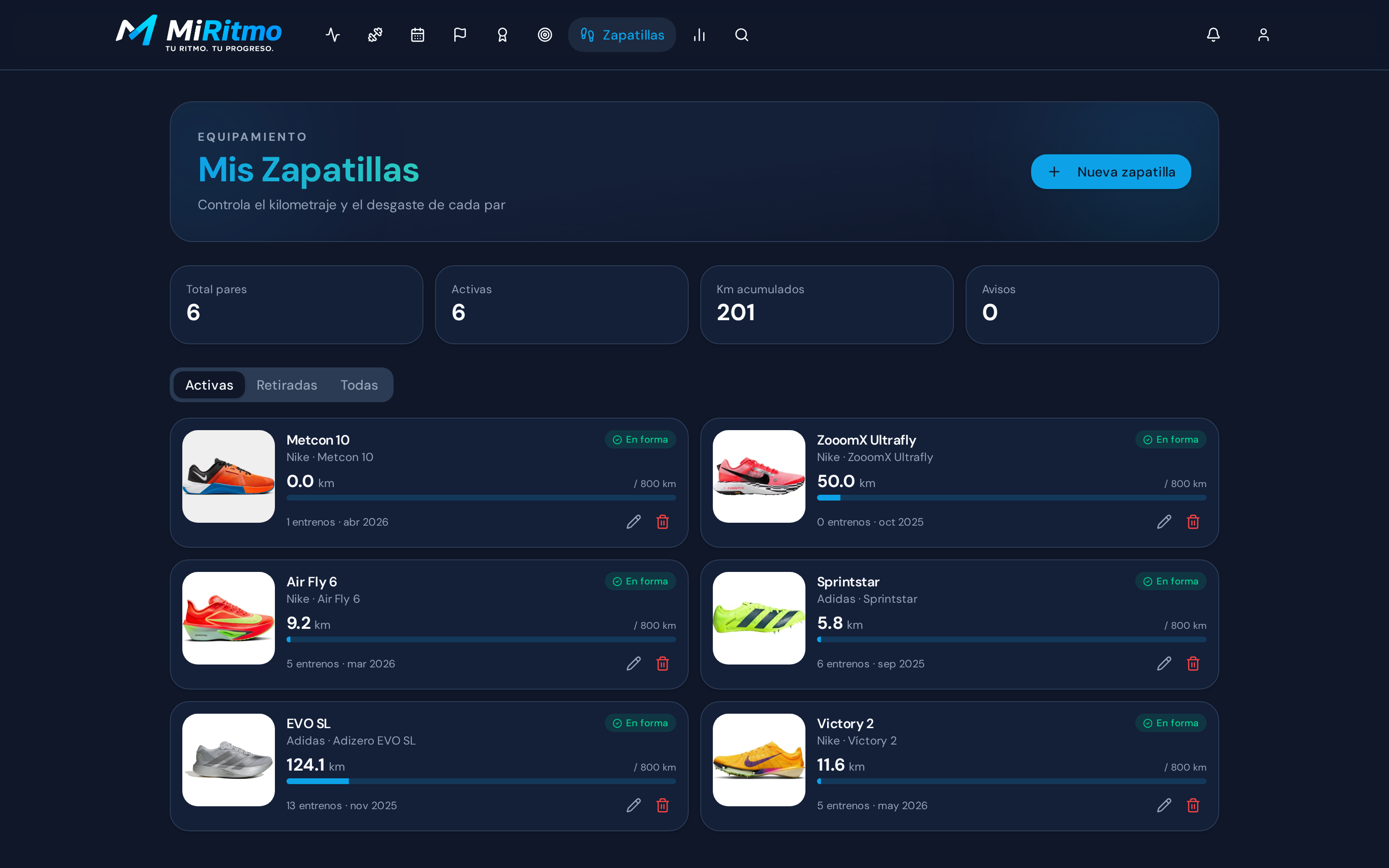Click the "Adidas · Adizero EVO SL" subtitle

tap(351, 741)
